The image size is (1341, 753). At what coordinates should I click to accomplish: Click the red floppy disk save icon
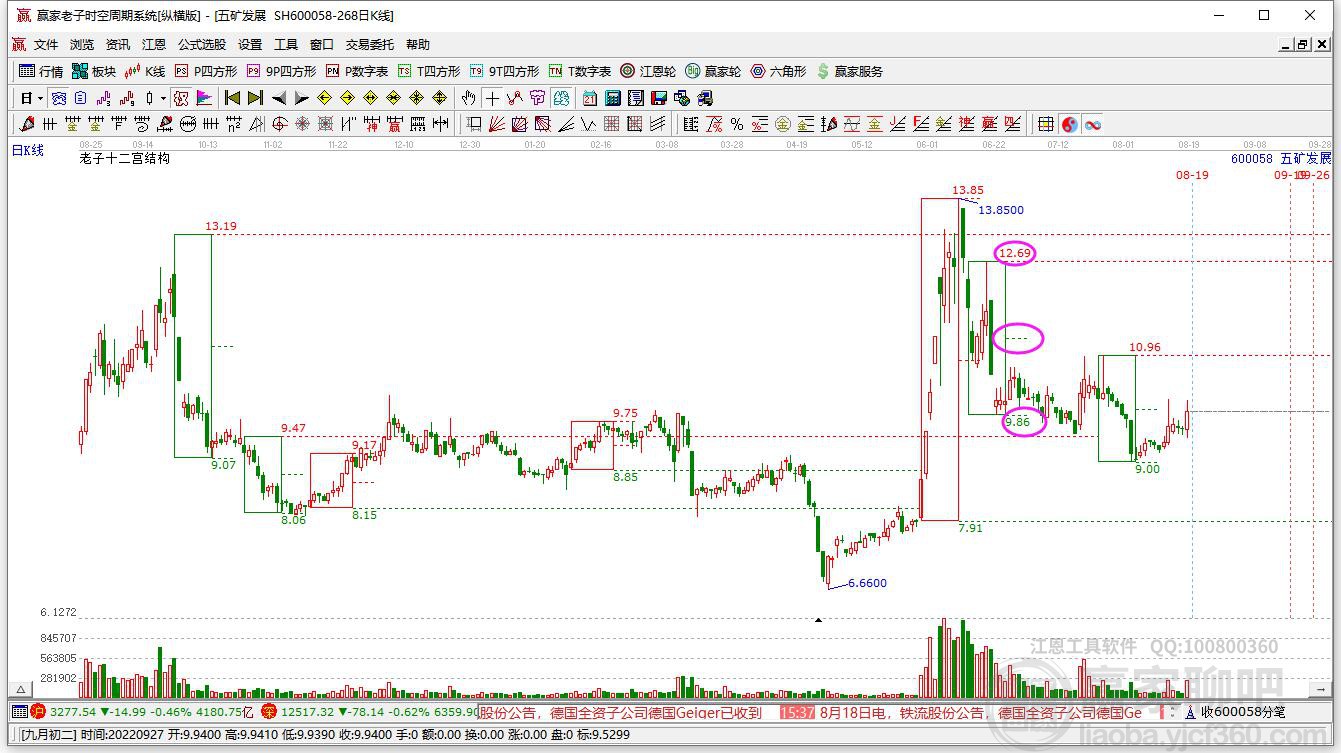(x=659, y=98)
